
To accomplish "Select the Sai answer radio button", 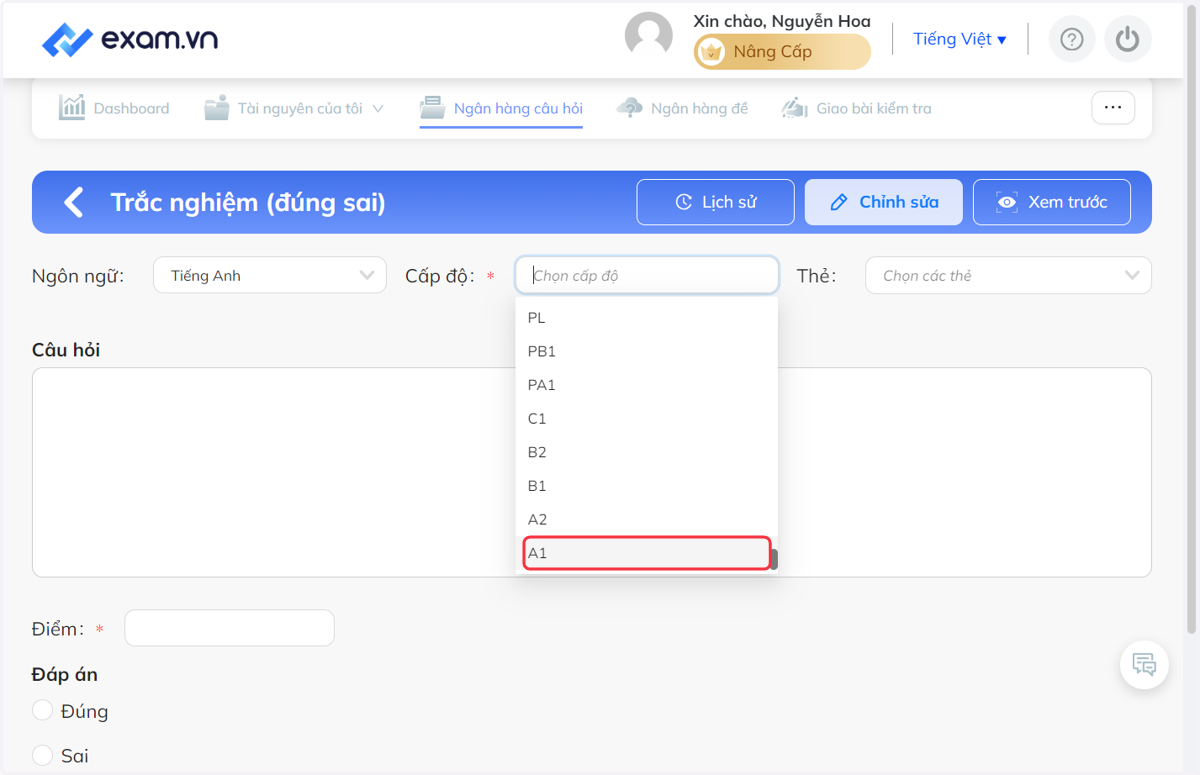I will 42,755.
